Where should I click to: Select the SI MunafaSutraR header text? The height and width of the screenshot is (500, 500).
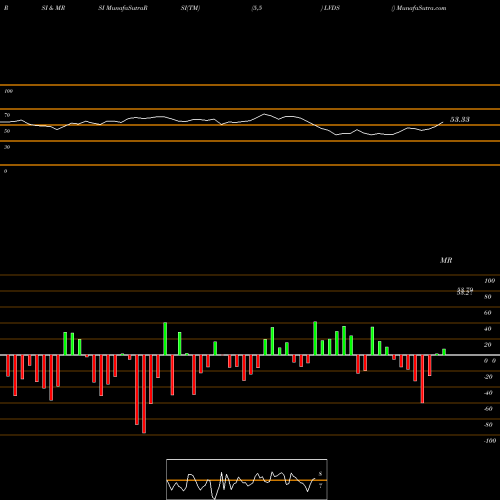[x=123, y=8]
